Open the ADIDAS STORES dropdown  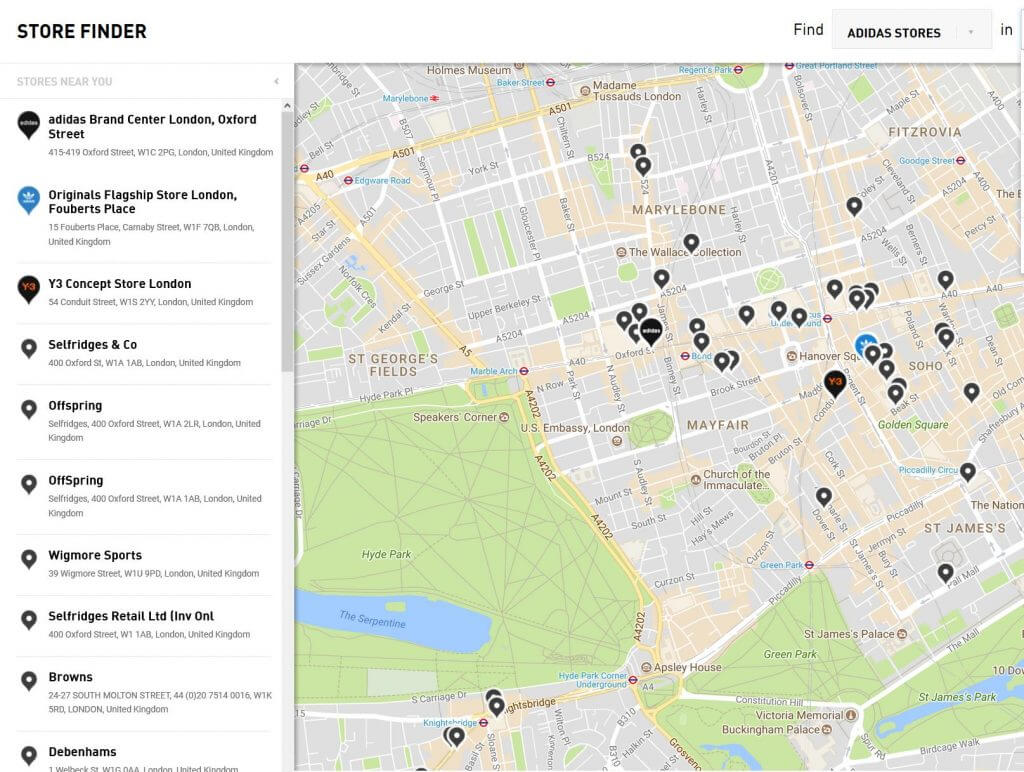(912, 31)
